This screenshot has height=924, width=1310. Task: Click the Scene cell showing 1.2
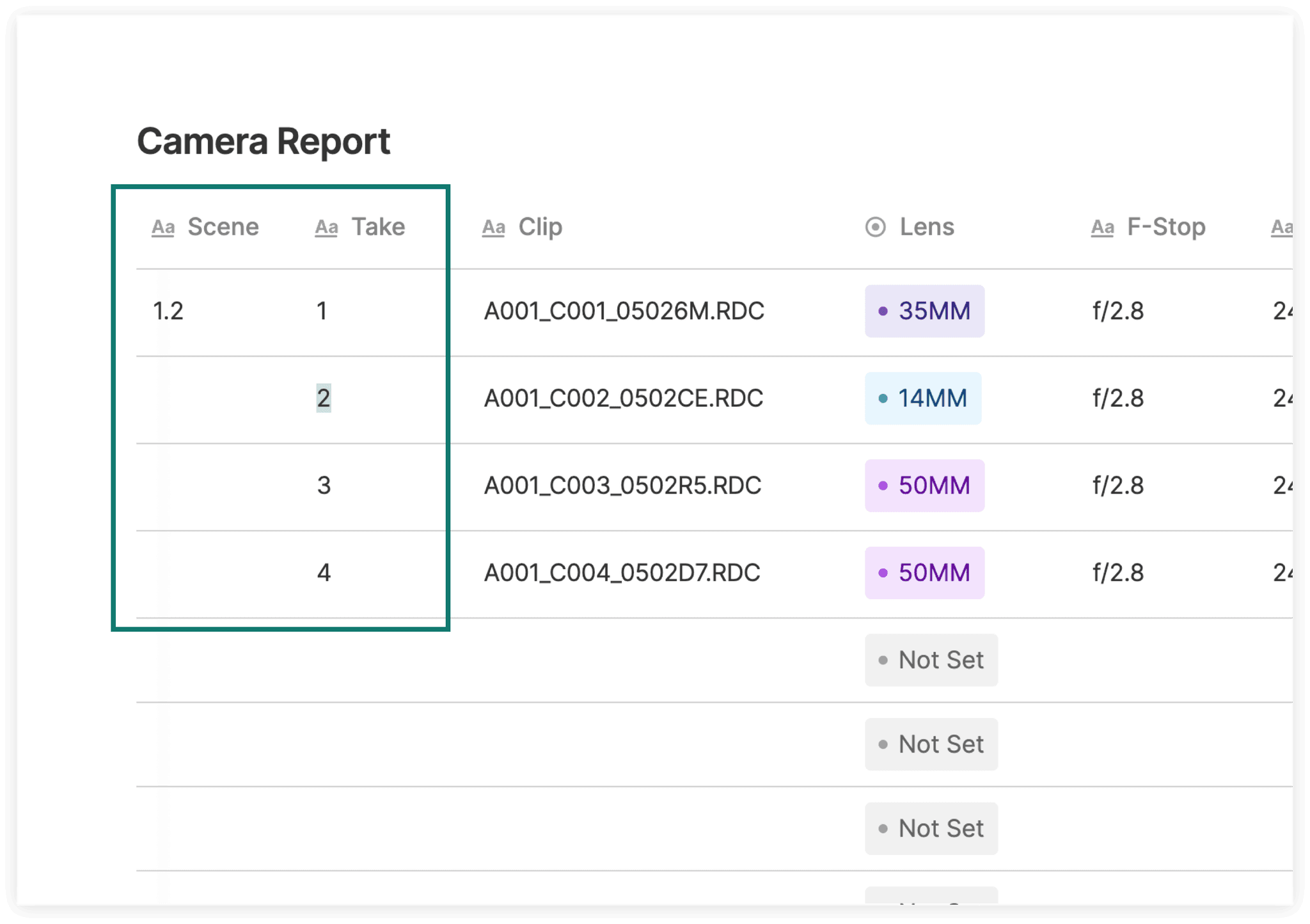[x=168, y=311]
